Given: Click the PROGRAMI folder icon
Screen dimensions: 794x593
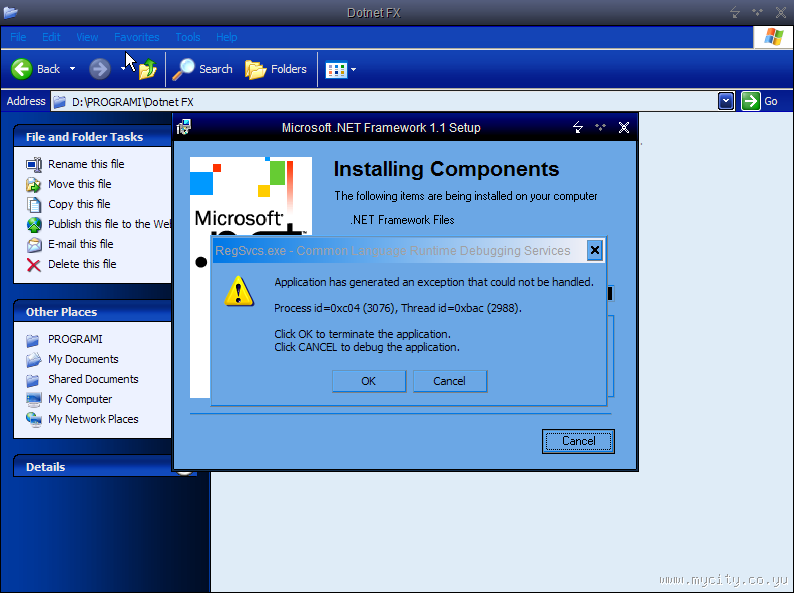Looking at the screenshot, I should [x=33, y=340].
